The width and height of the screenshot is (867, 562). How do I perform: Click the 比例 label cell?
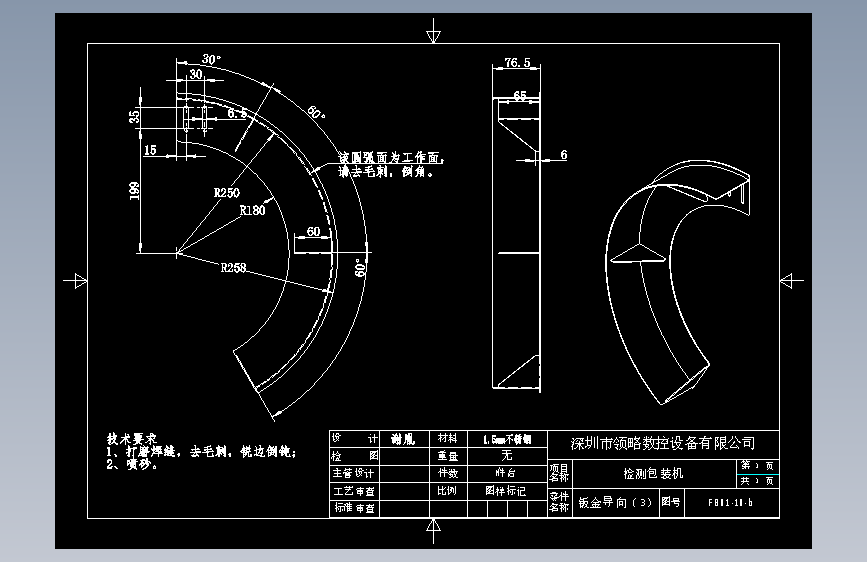448,491
